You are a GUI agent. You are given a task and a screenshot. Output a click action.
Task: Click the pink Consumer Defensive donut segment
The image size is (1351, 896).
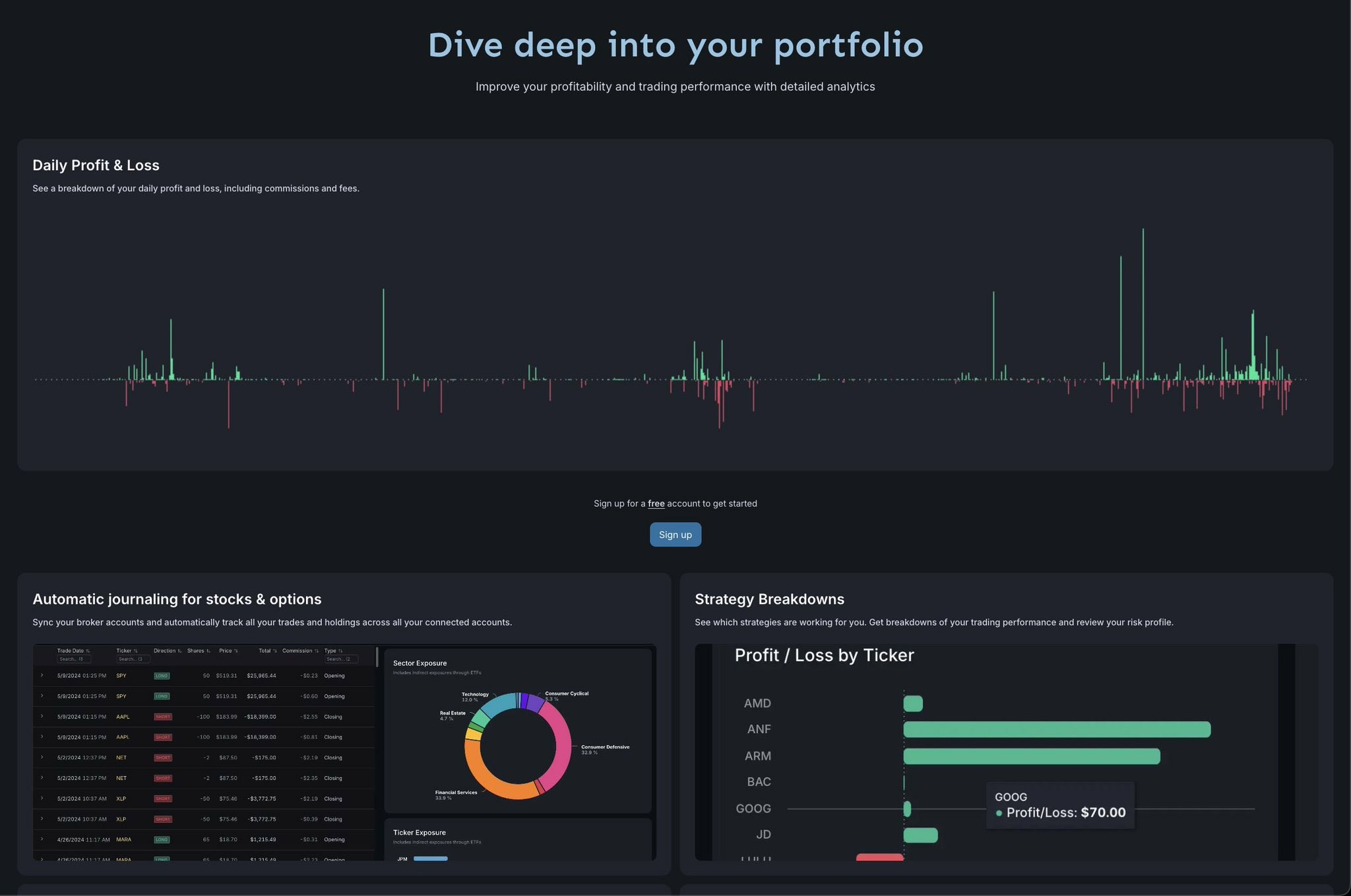coord(562,745)
